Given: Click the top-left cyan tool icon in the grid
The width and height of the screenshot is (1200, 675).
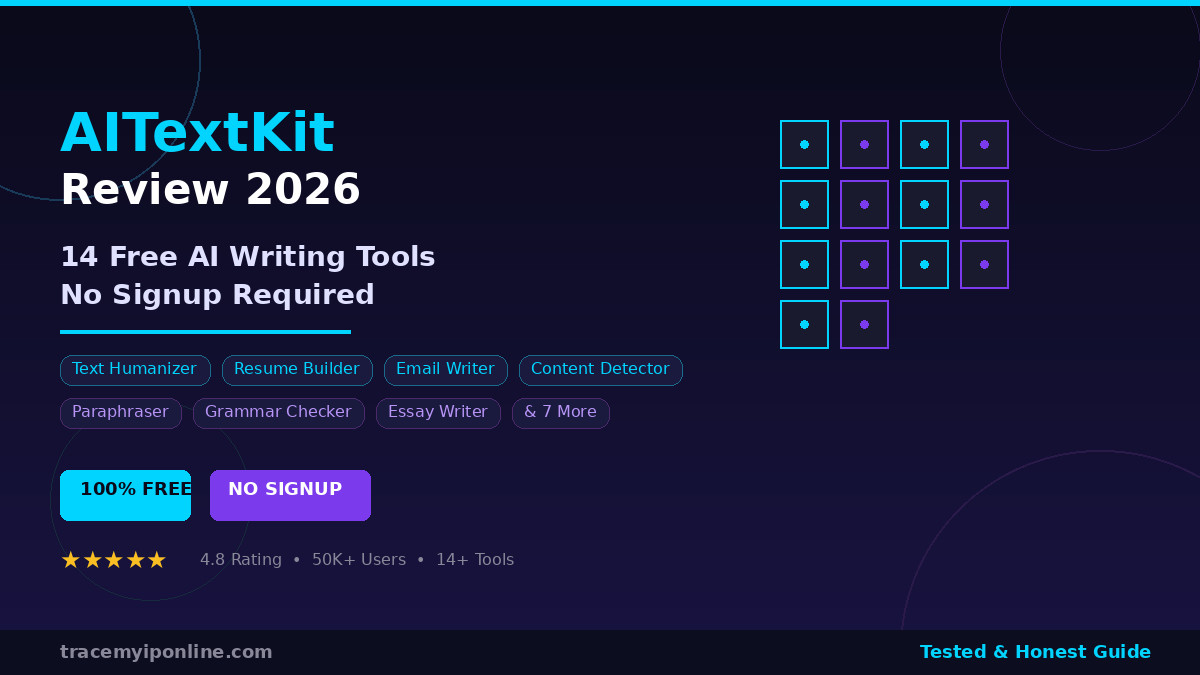Looking at the screenshot, I should [x=804, y=144].
